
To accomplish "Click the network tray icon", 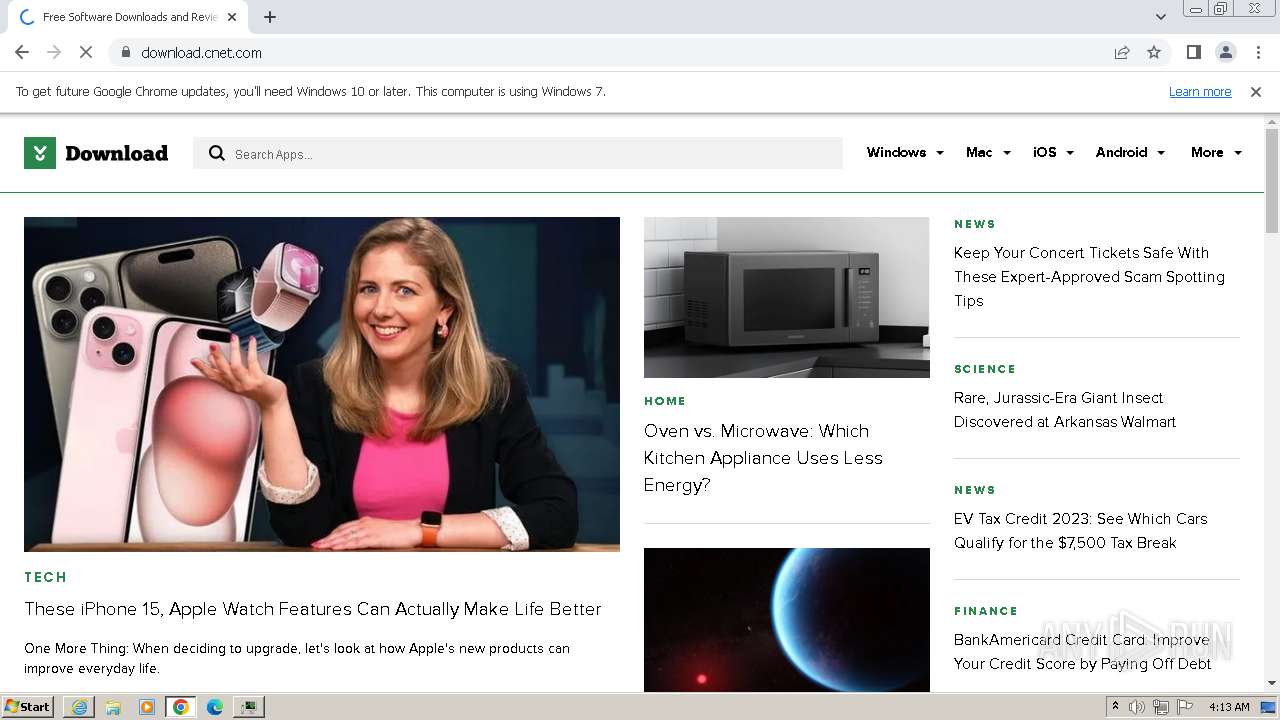I will [x=1161, y=707].
